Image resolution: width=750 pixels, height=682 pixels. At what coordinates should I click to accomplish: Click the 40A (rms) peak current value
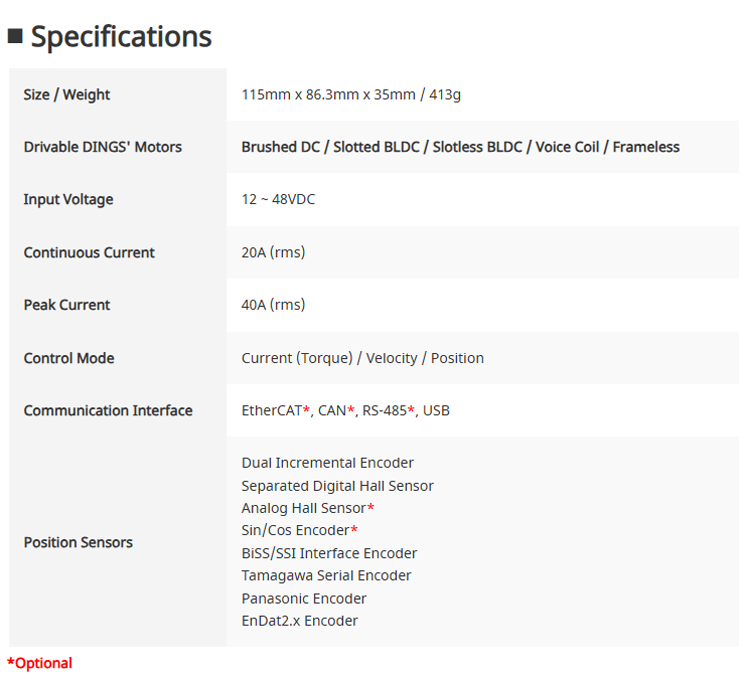[273, 305]
